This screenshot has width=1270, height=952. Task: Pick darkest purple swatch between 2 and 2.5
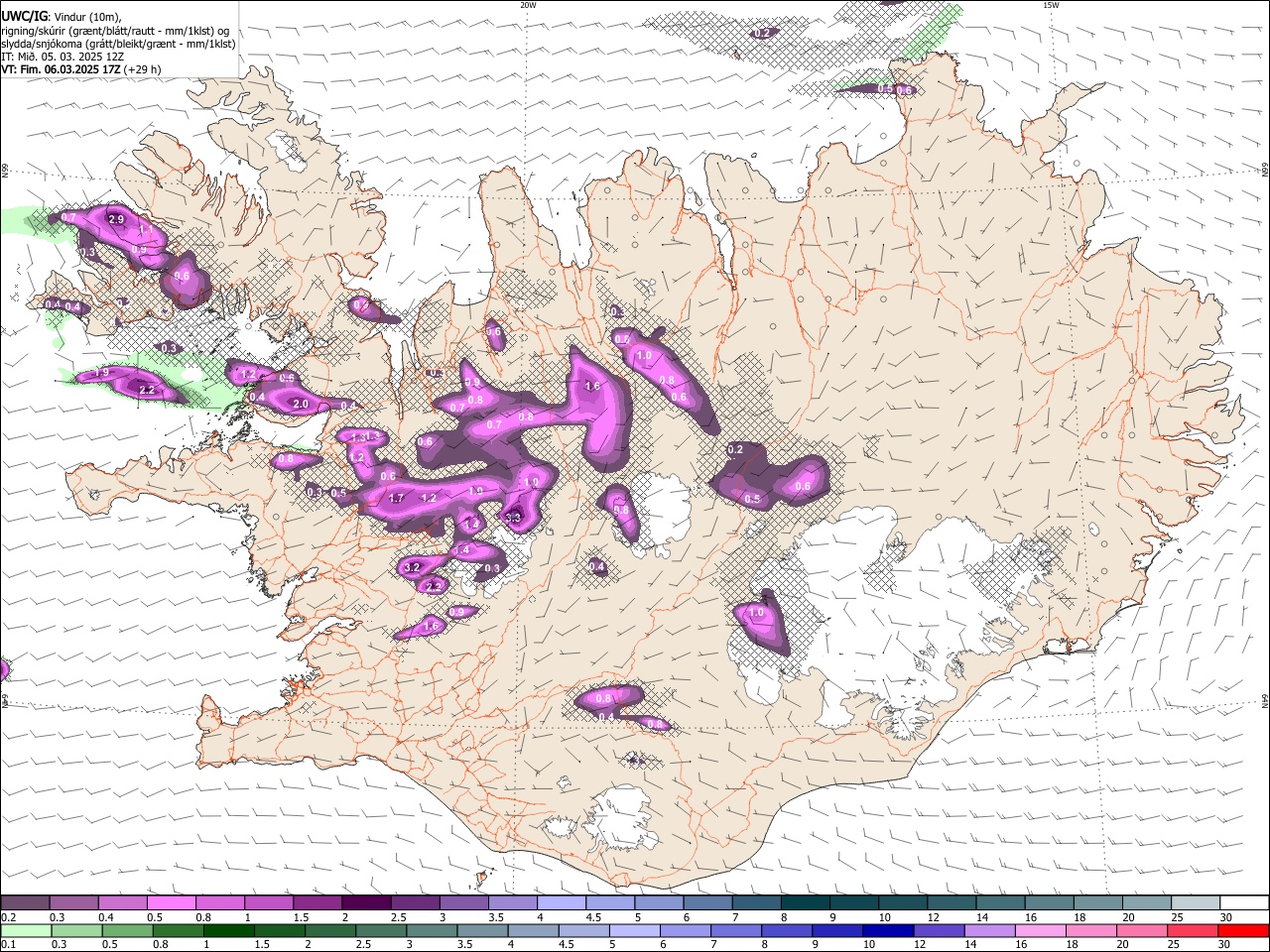click(x=365, y=903)
